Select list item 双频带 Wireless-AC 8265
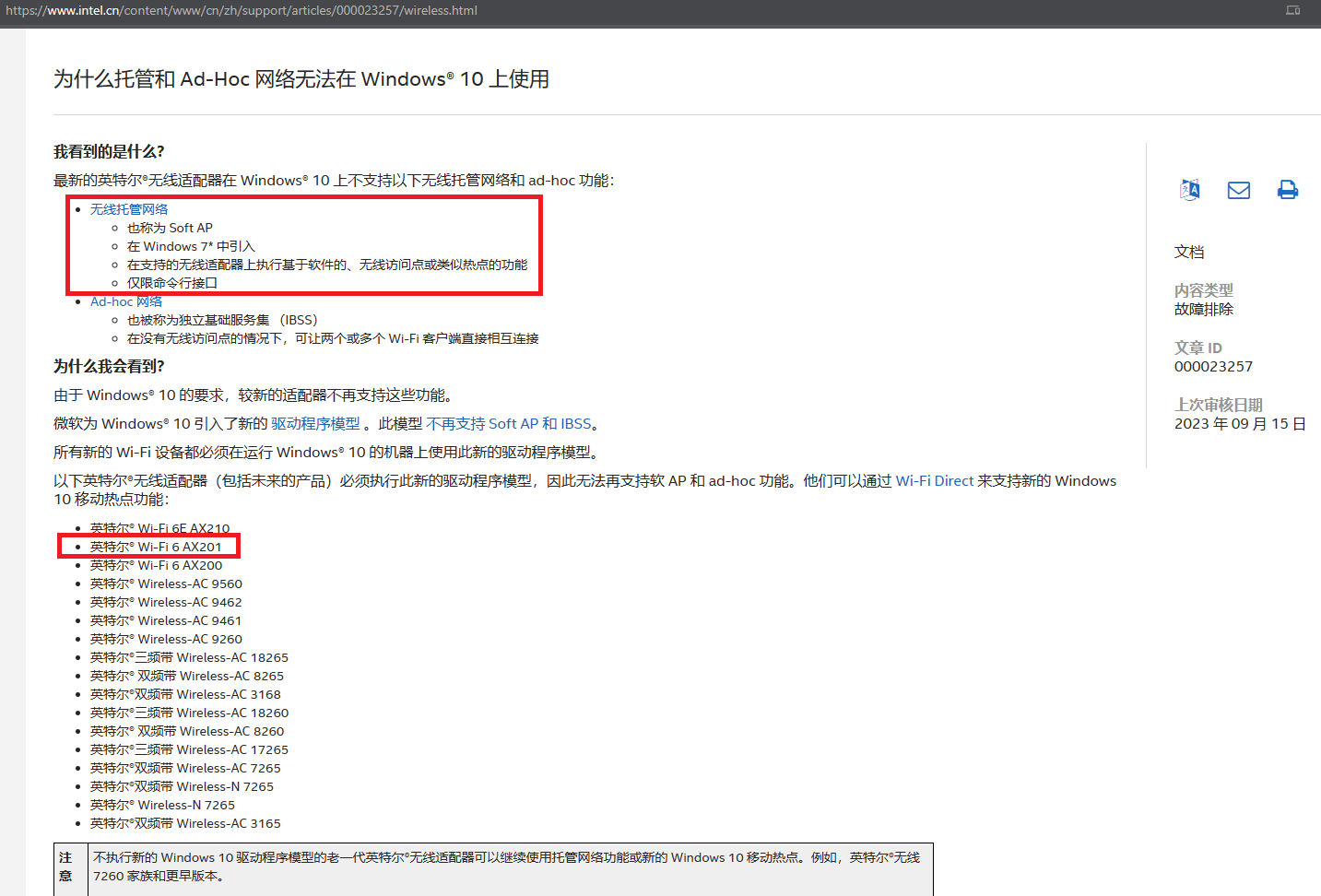1321x896 pixels. (187, 676)
